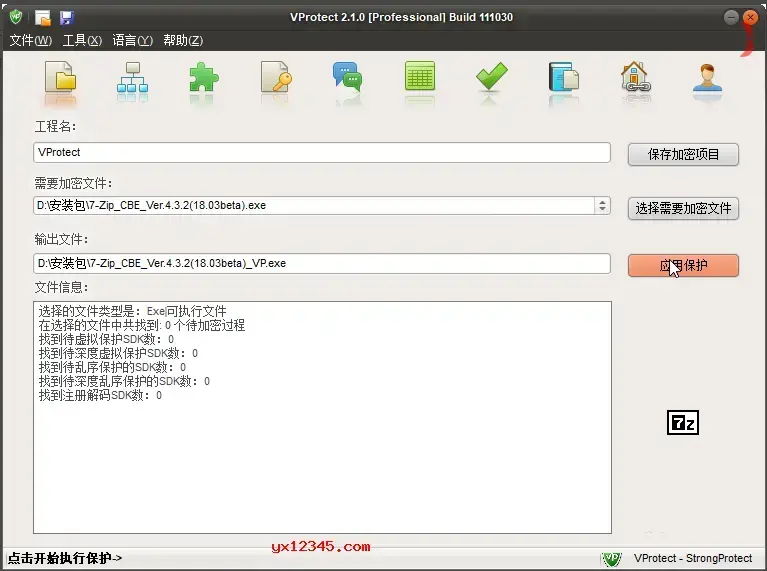This screenshot has width=767, height=571.
Task: Open the 文件(W) menu
Action: coord(30,40)
